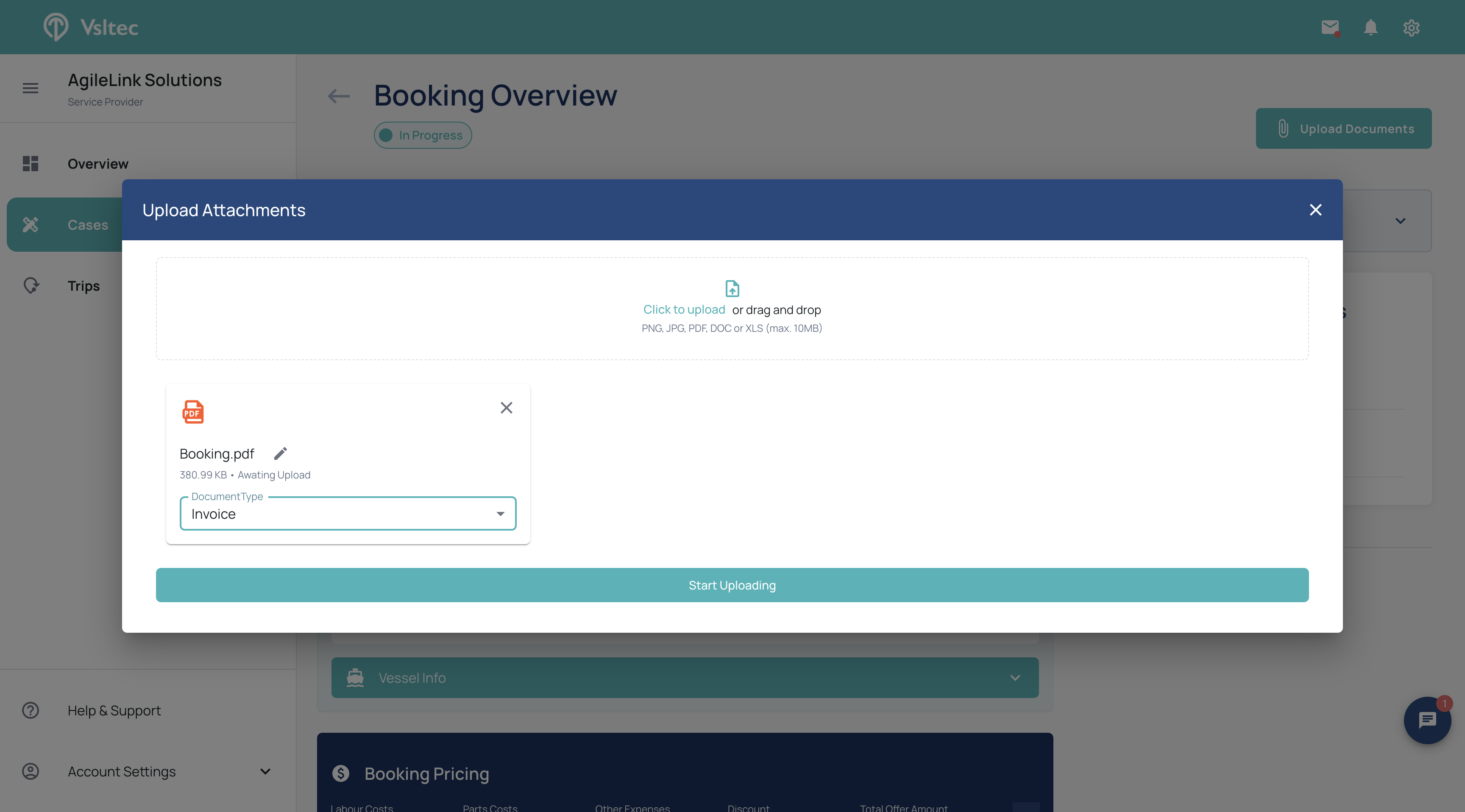Viewport: 1465px width, 812px height.
Task: Click the Booking Pricing section title
Action: click(x=426, y=773)
